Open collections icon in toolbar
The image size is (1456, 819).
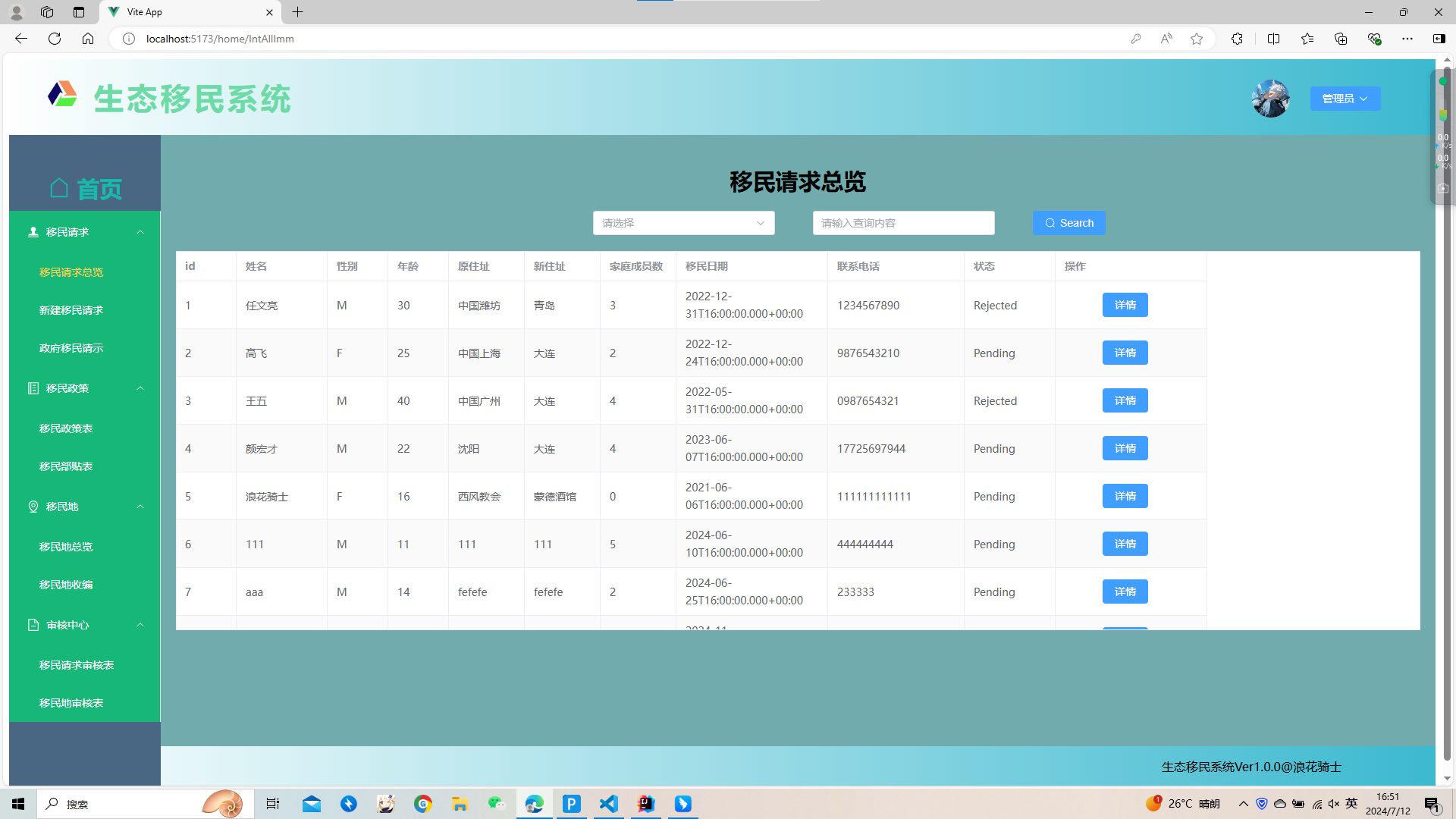(1341, 39)
